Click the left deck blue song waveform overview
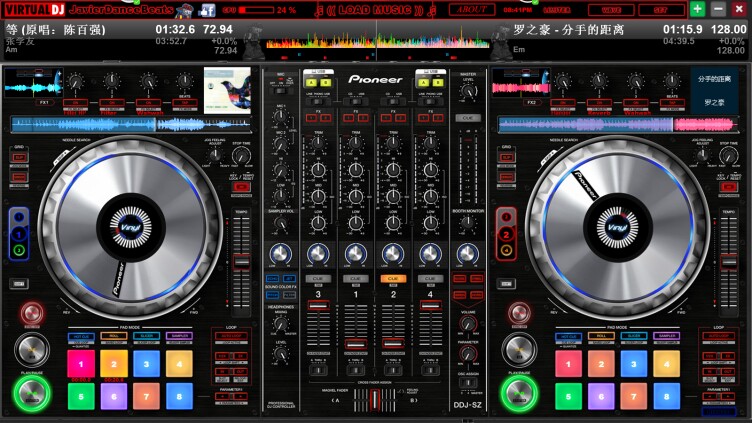Viewport: 752px width, 423px height. click(130, 125)
